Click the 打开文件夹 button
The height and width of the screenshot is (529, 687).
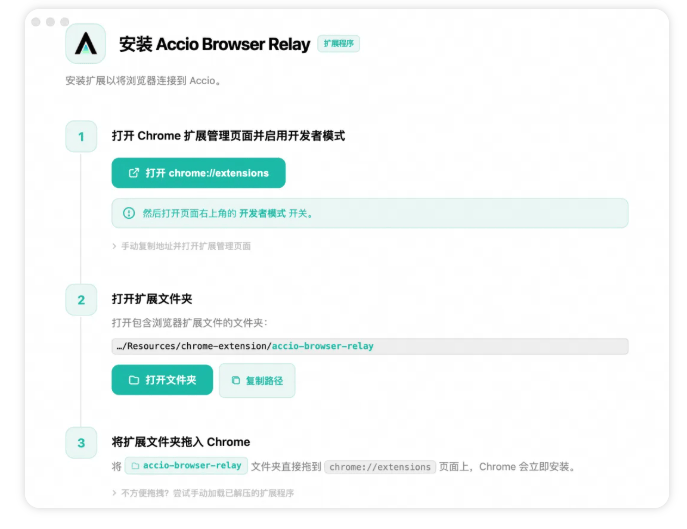tap(162, 380)
